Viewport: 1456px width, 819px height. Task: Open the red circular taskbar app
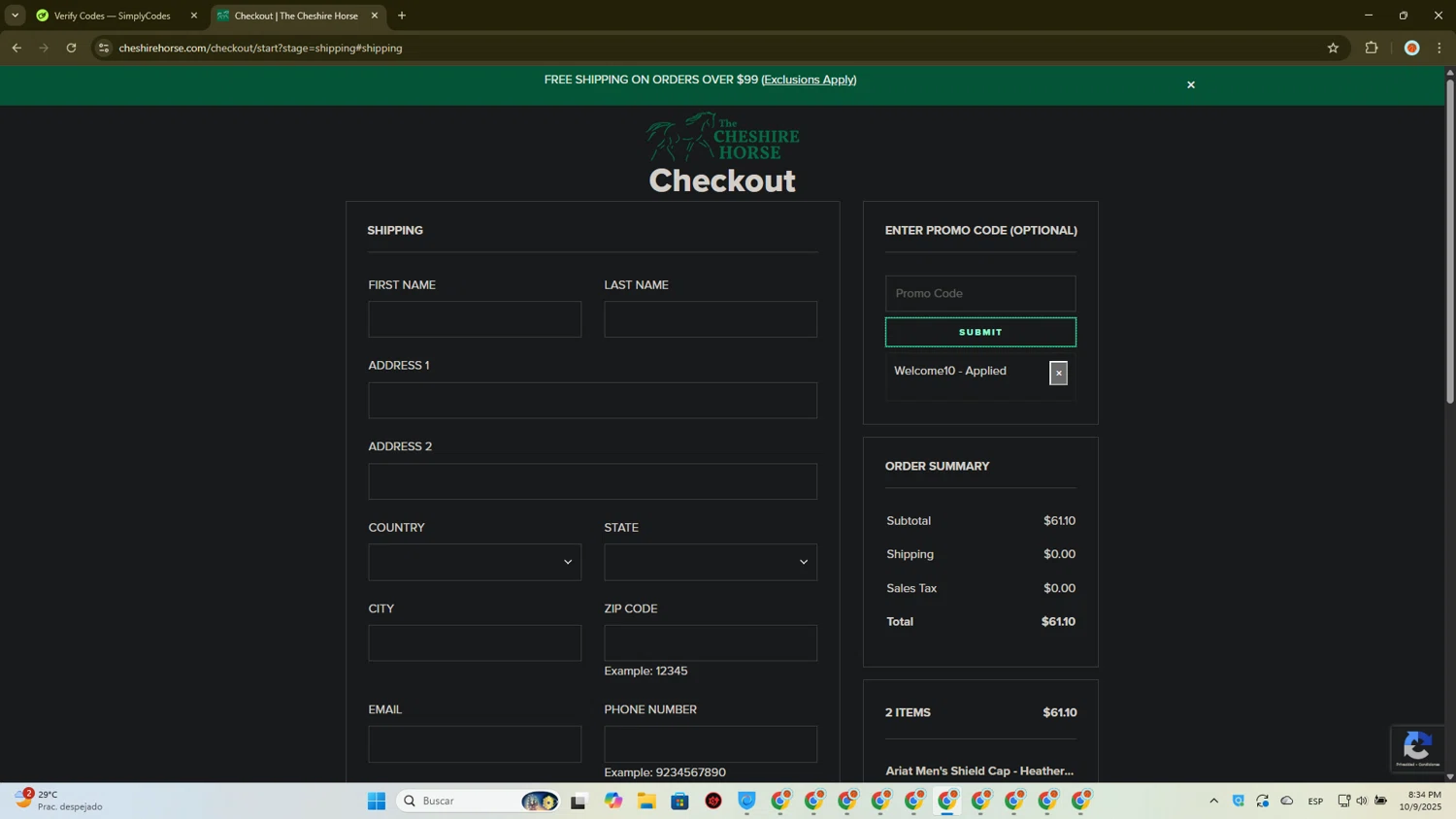(713, 801)
